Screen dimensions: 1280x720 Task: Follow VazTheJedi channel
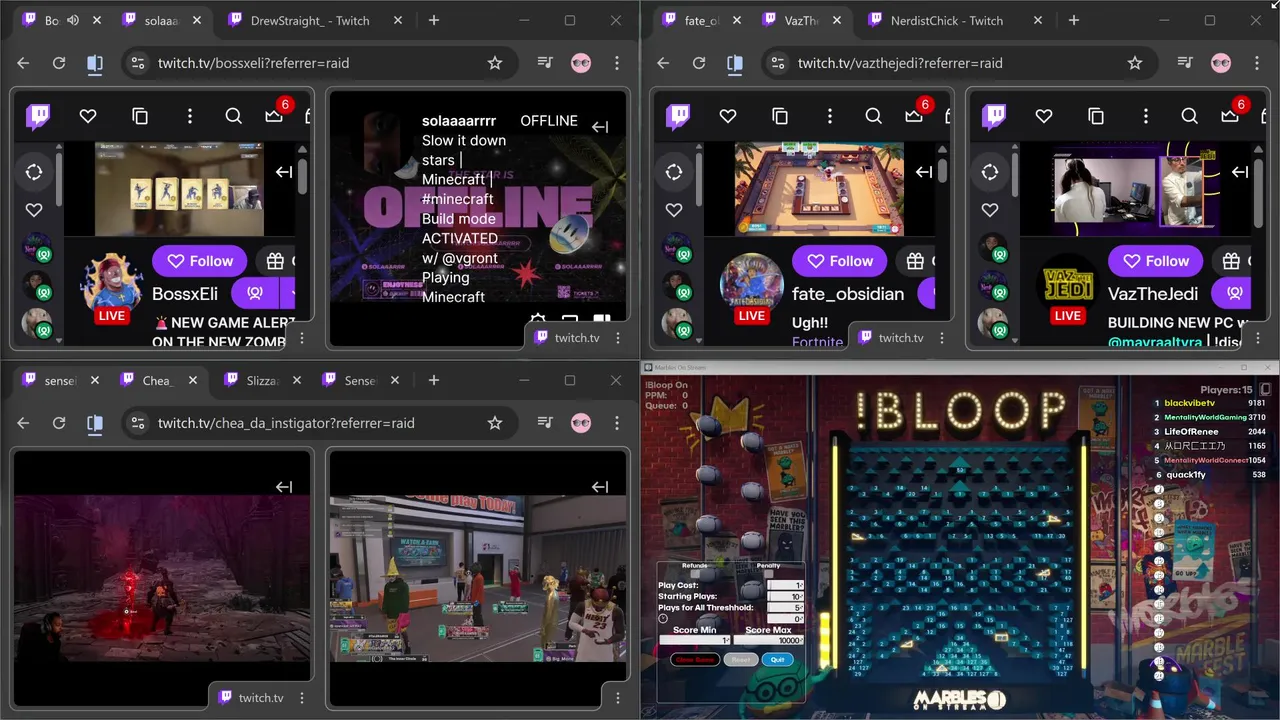1156,261
